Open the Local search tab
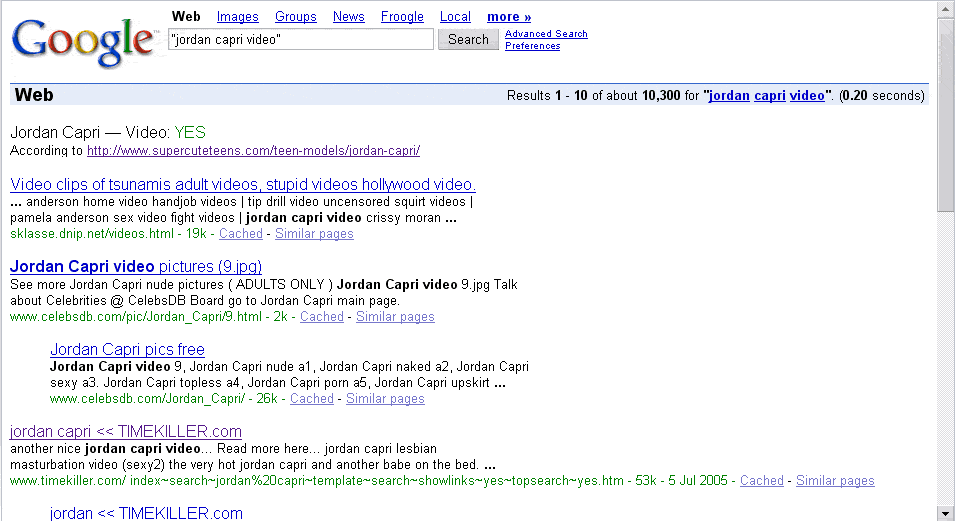Image resolution: width=955 pixels, height=521 pixels. click(x=455, y=17)
